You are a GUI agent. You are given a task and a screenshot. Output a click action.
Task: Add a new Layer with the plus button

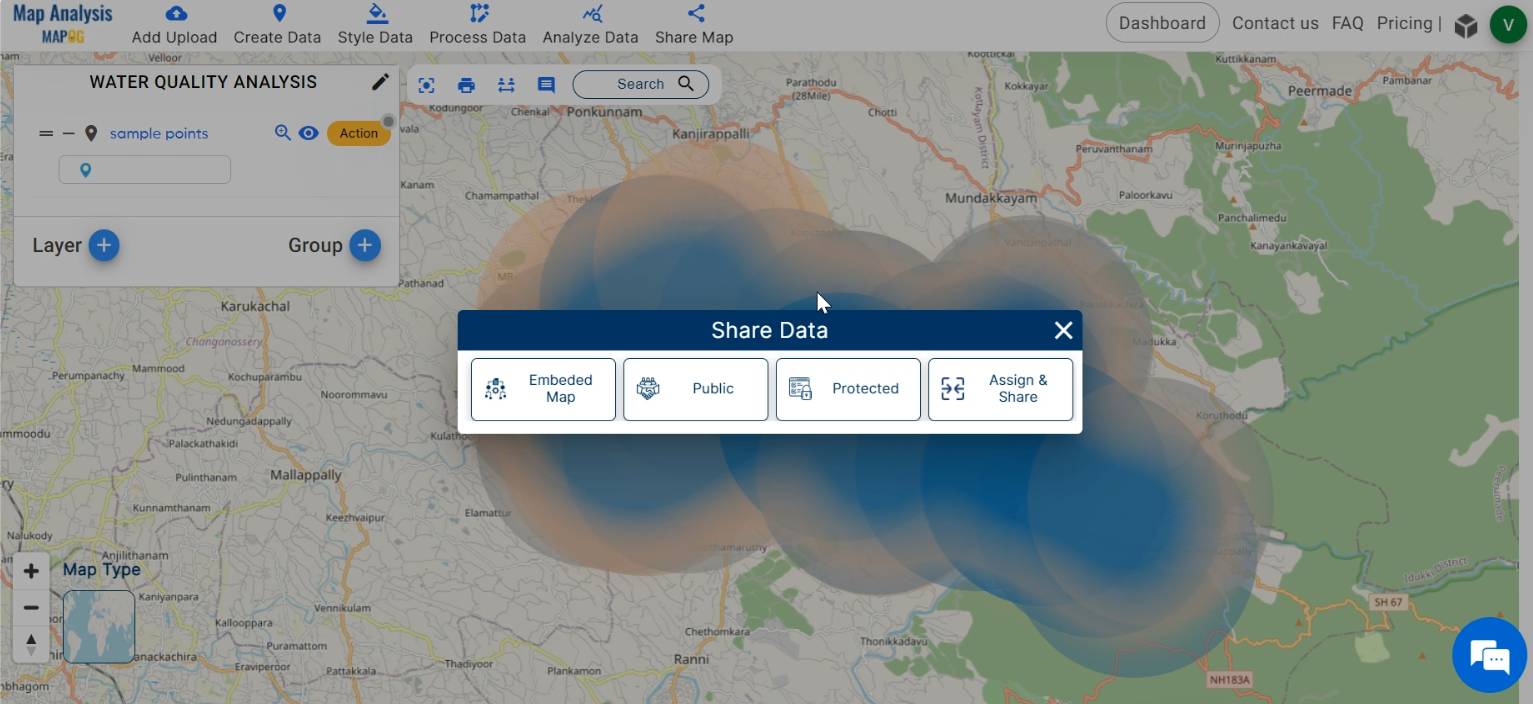coord(104,245)
